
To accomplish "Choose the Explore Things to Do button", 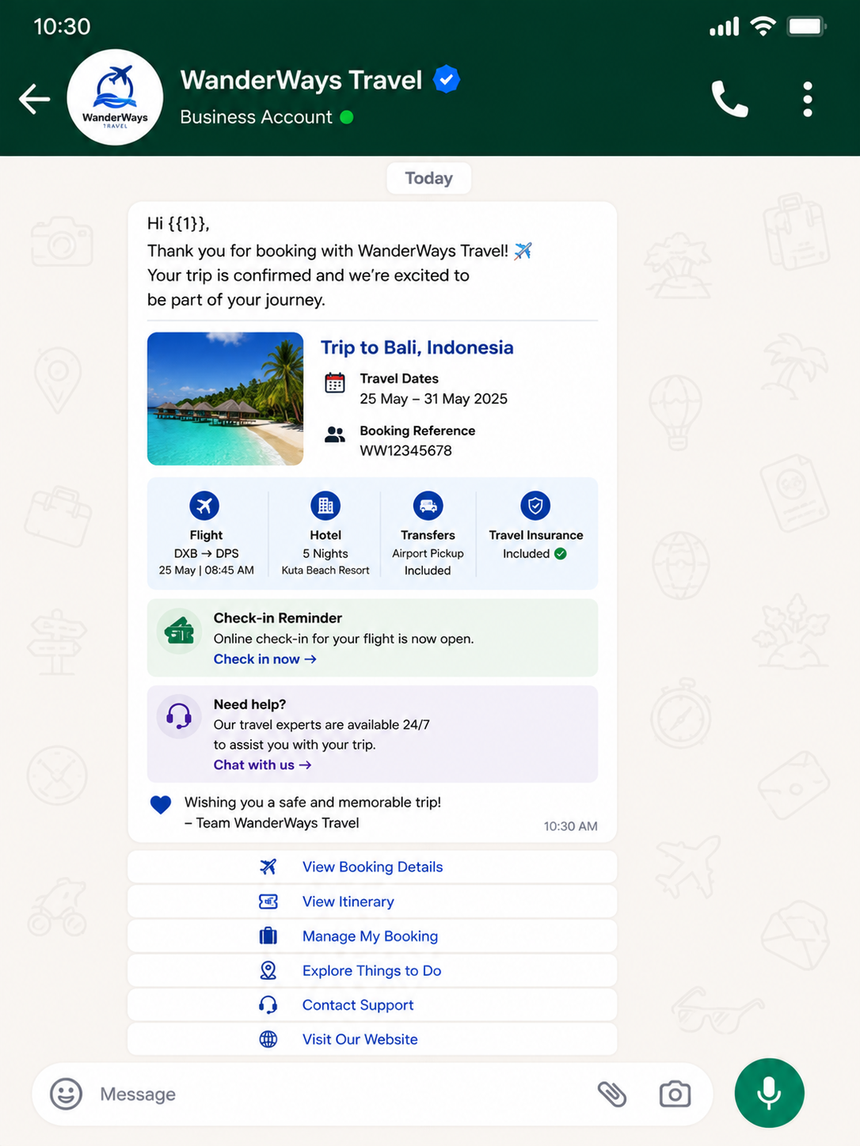I will [x=372, y=971].
